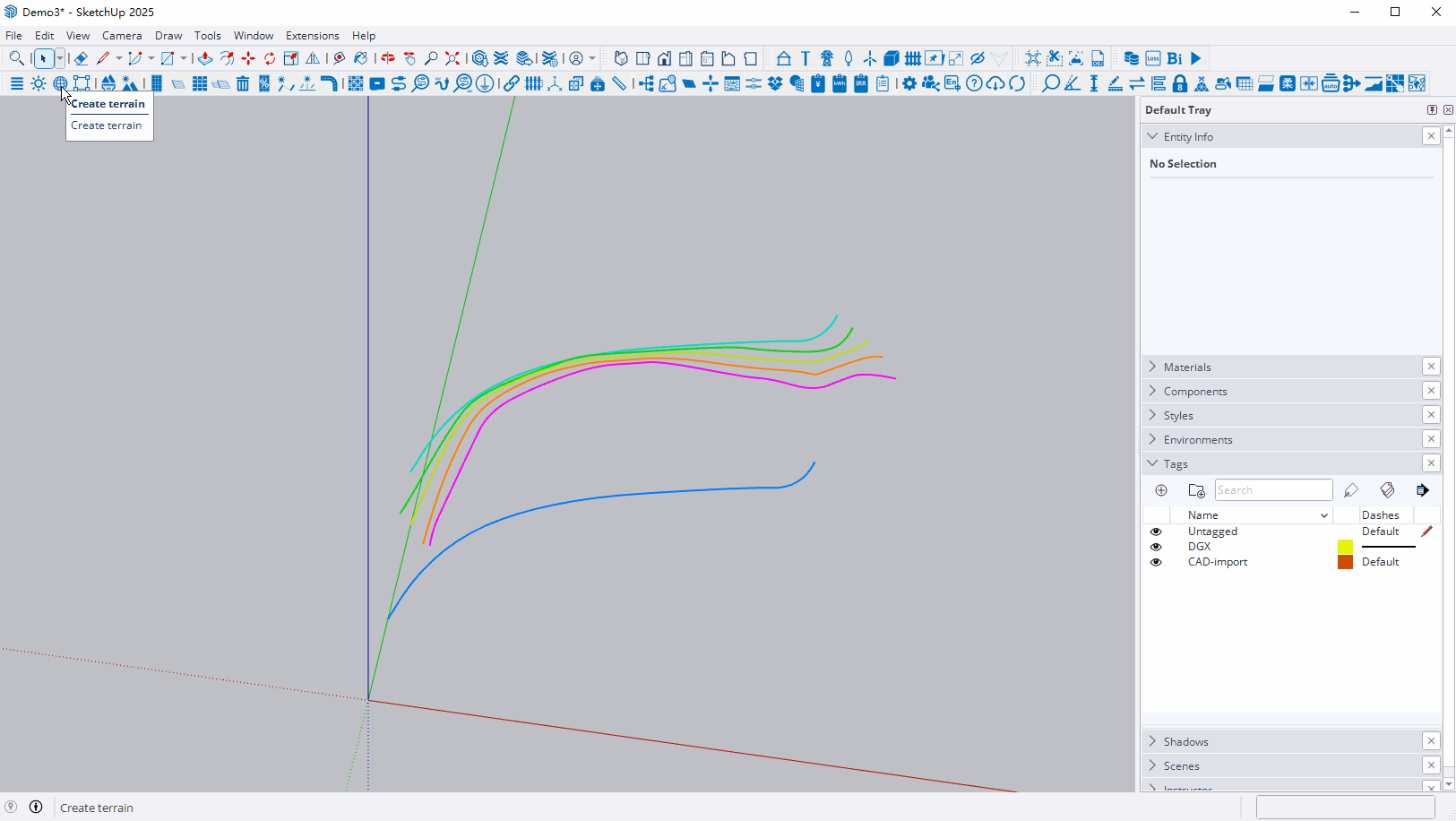This screenshot has width=1456, height=821.
Task: Click the Add tag plus icon
Action: pyautogui.click(x=1161, y=490)
